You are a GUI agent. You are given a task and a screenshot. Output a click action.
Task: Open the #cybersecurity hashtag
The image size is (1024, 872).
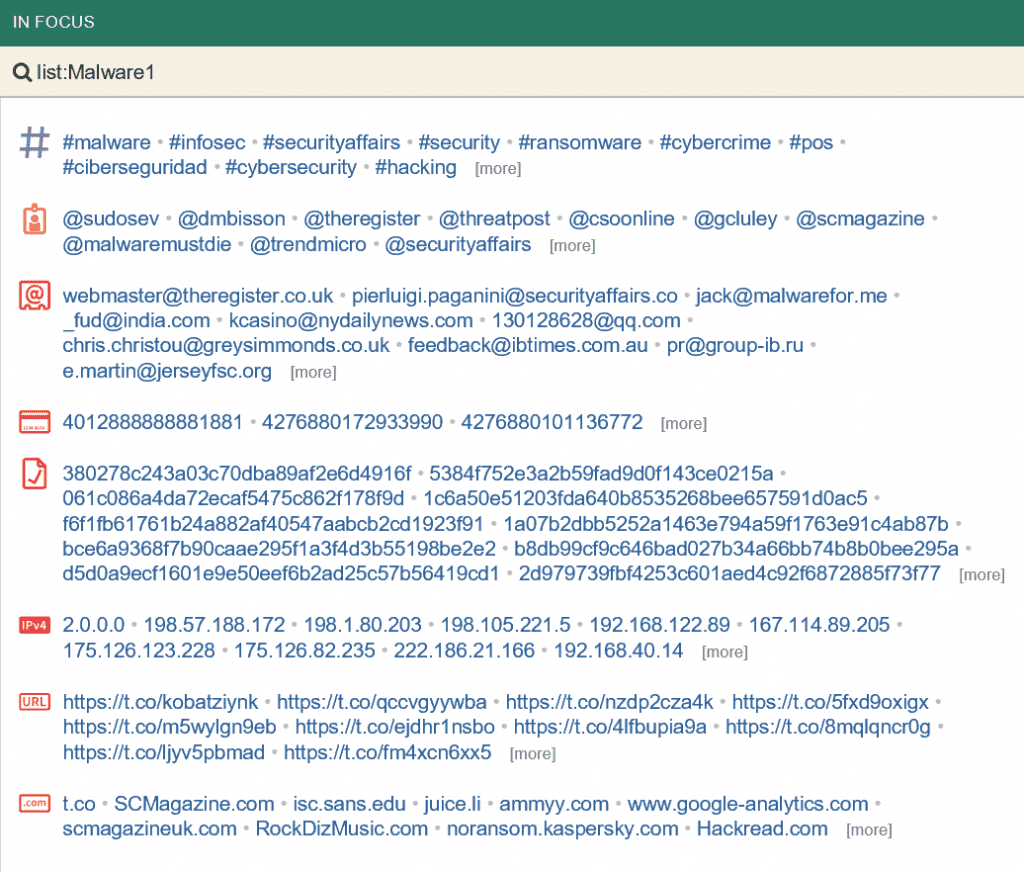(x=291, y=167)
